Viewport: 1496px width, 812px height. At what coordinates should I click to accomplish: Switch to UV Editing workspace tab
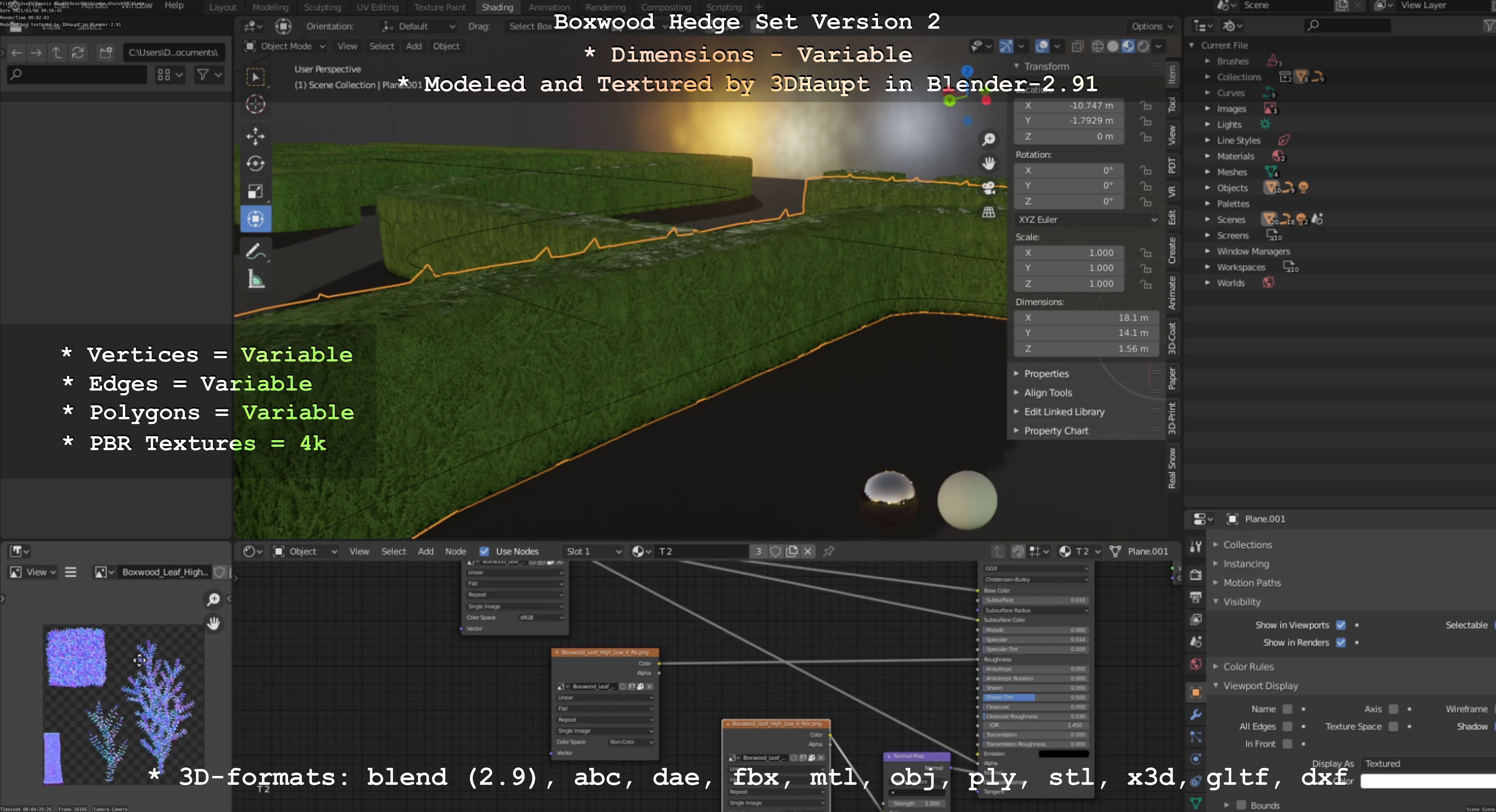click(377, 7)
